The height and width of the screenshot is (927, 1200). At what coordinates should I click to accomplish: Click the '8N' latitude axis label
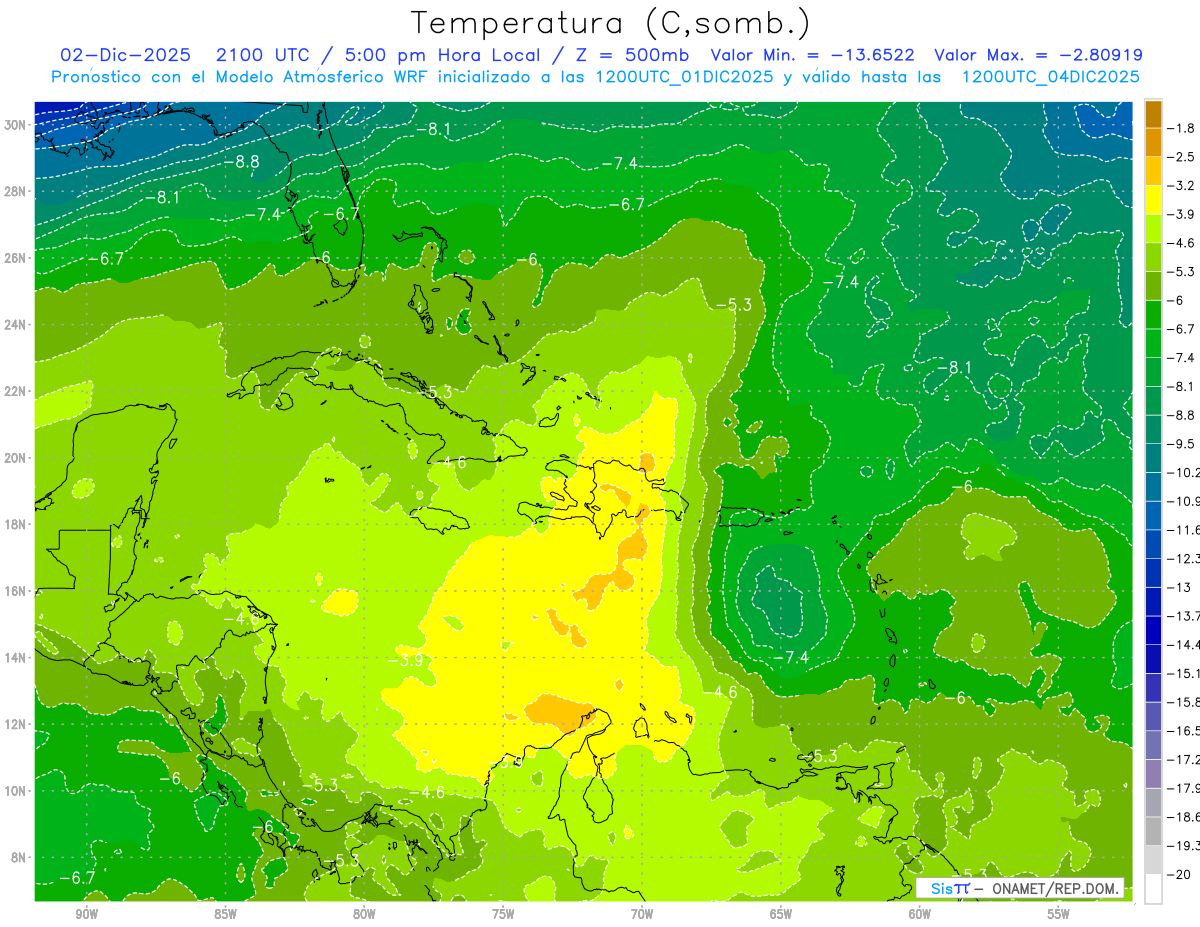point(18,858)
